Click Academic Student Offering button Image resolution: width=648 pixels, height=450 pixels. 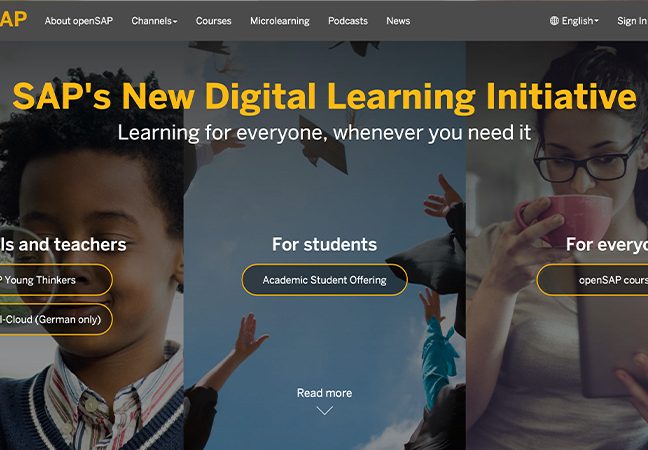pos(324,280)
